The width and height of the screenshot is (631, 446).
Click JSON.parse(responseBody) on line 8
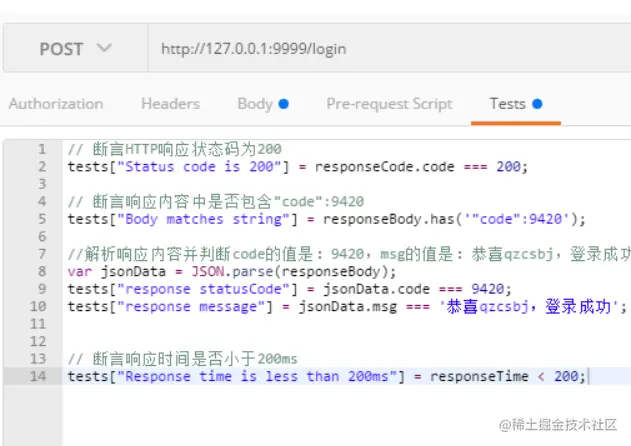coord(289,271)
